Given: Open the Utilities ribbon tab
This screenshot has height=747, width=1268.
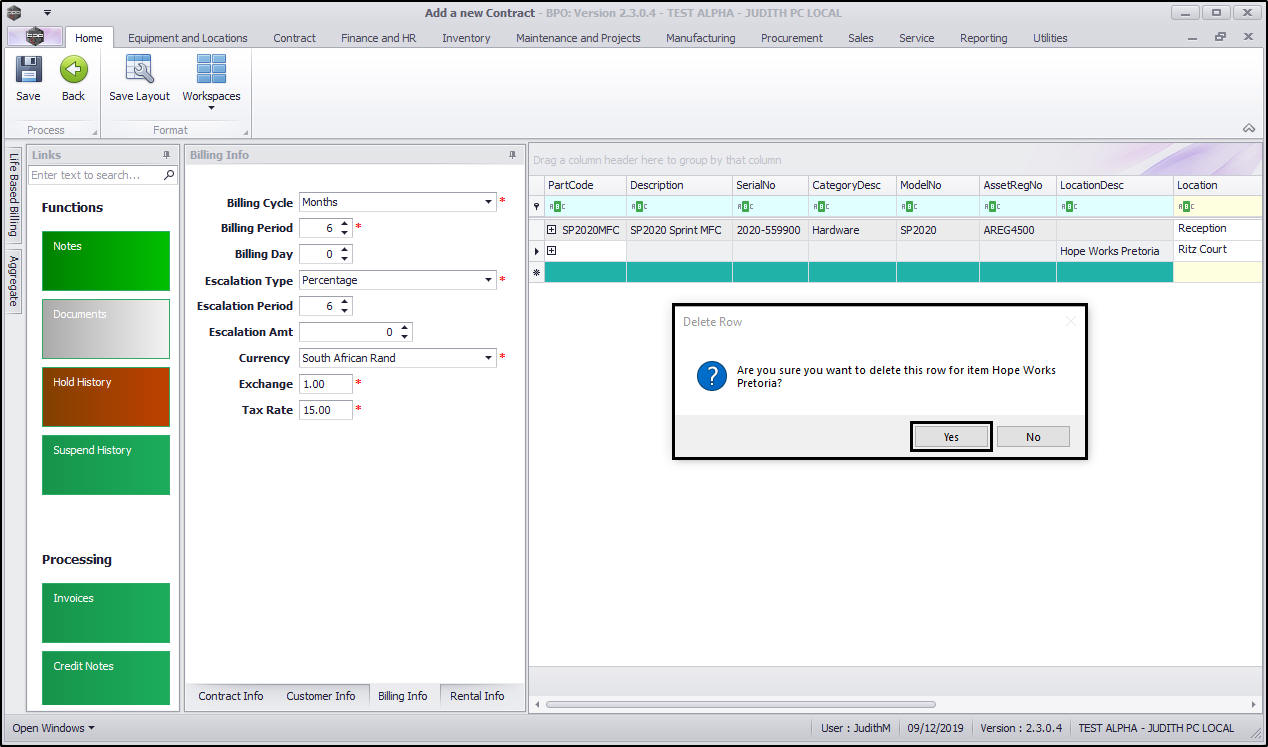Looking at the screenshot, I should tap(1050, 38).
